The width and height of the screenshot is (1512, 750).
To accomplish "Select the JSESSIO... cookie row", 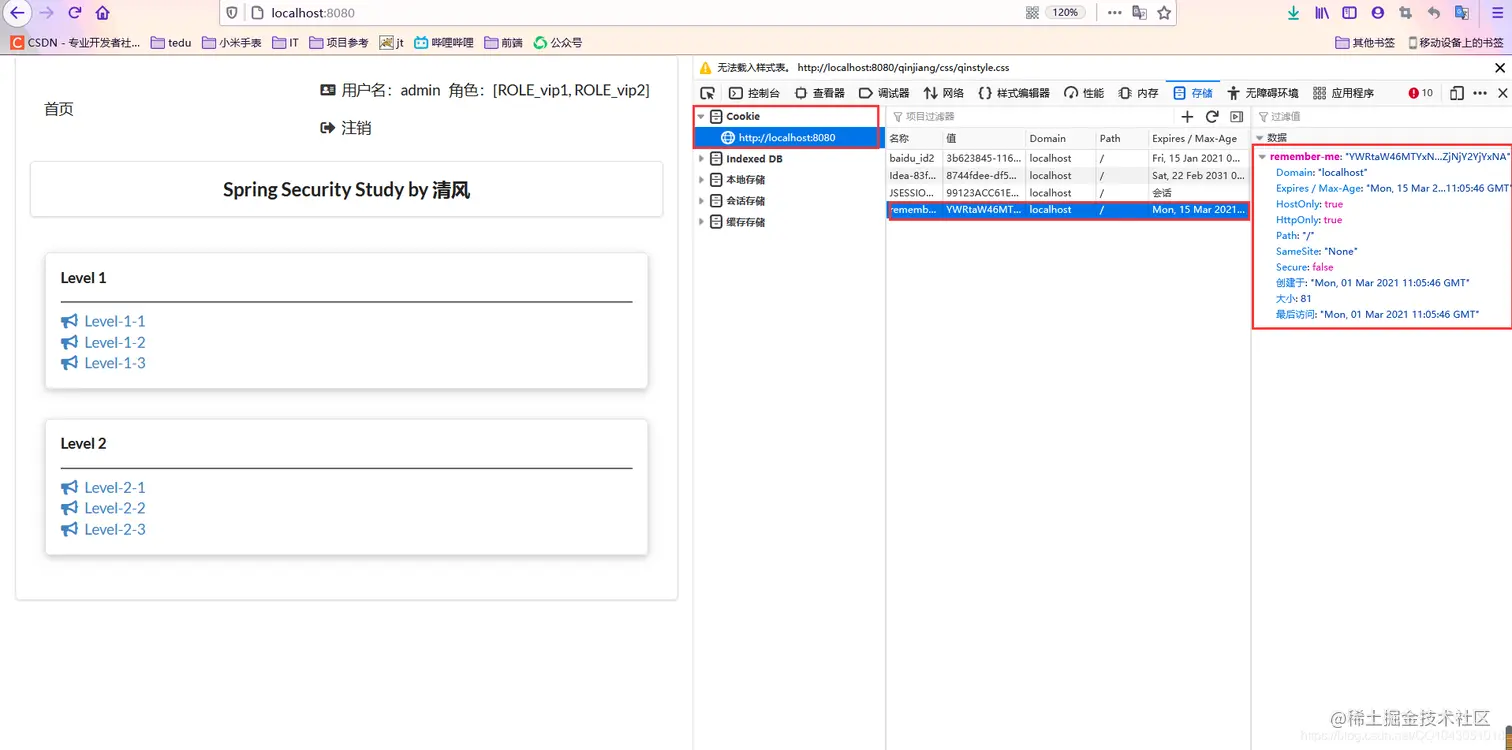I will coord(1068,192).
